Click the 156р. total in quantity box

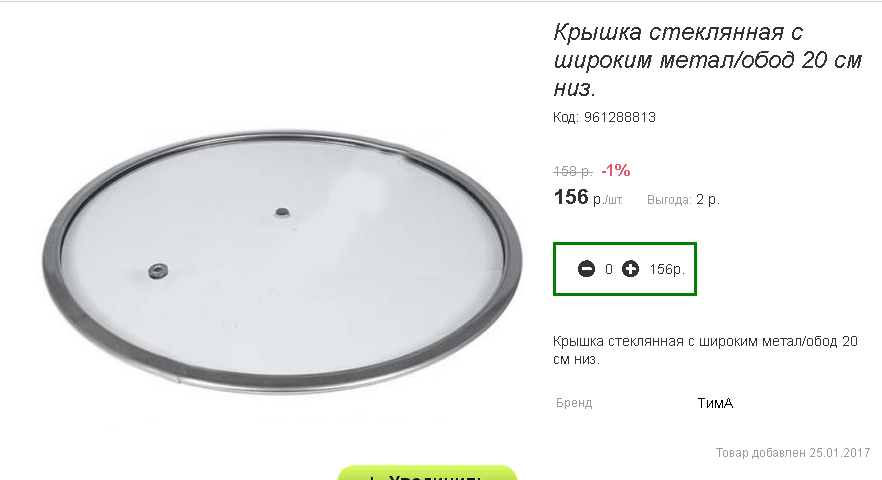pos(667,270)
